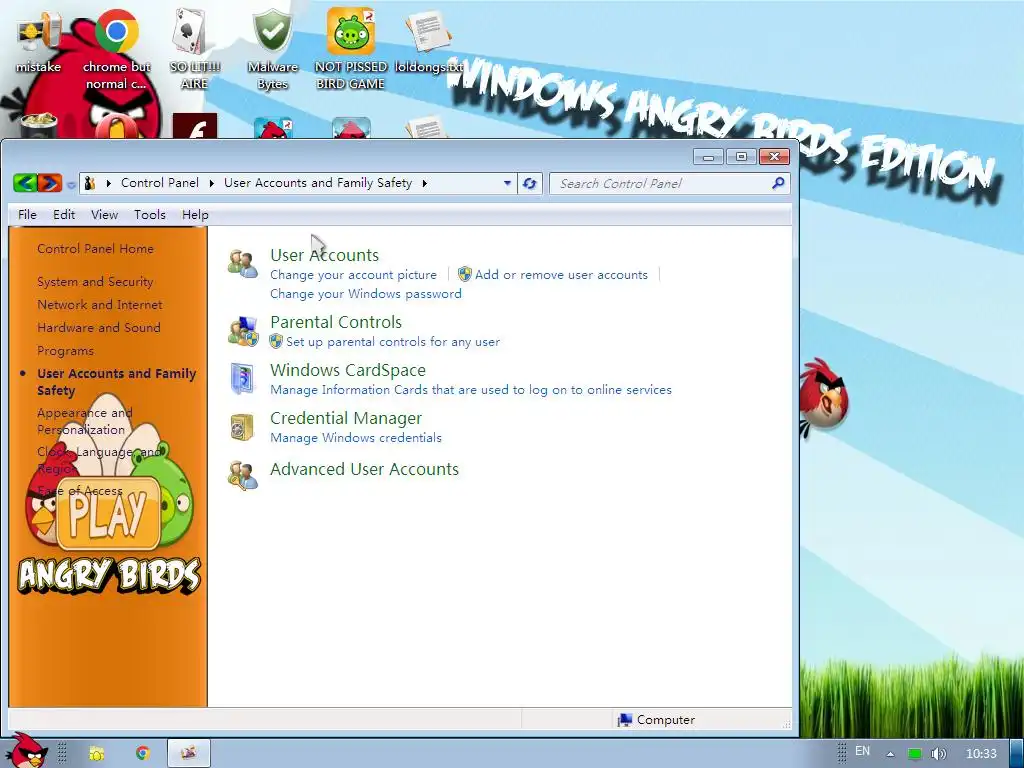1024x768 pixels.
Task: Open the Credential Manager safe icon
Action: point(242,427)
